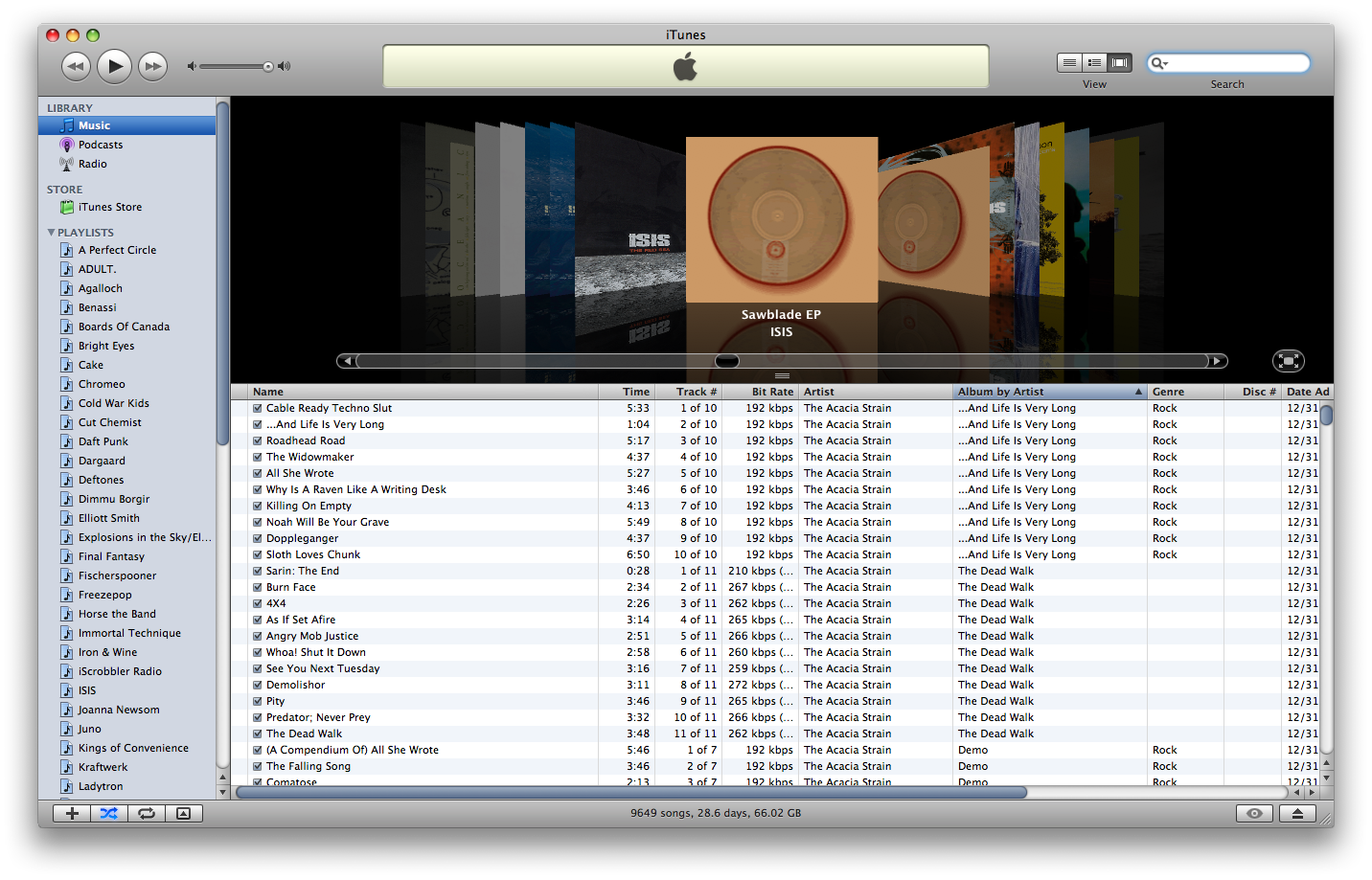Click the Previous track rewind button
This screenshot has height=880, width=1372.
(76, 66)
